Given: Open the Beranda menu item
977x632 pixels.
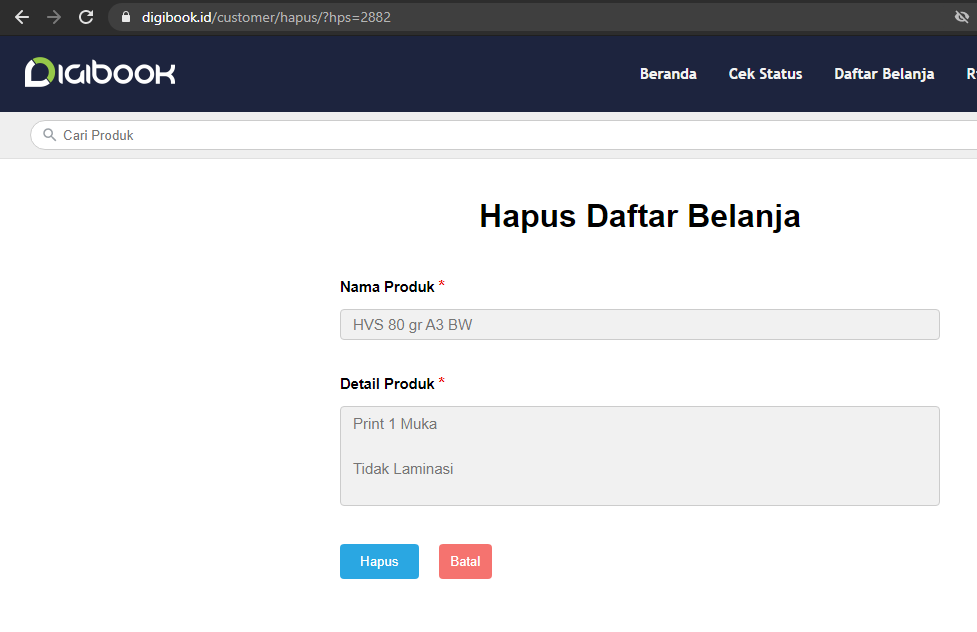Looking at the screenshot, I should tap(668, 74).
